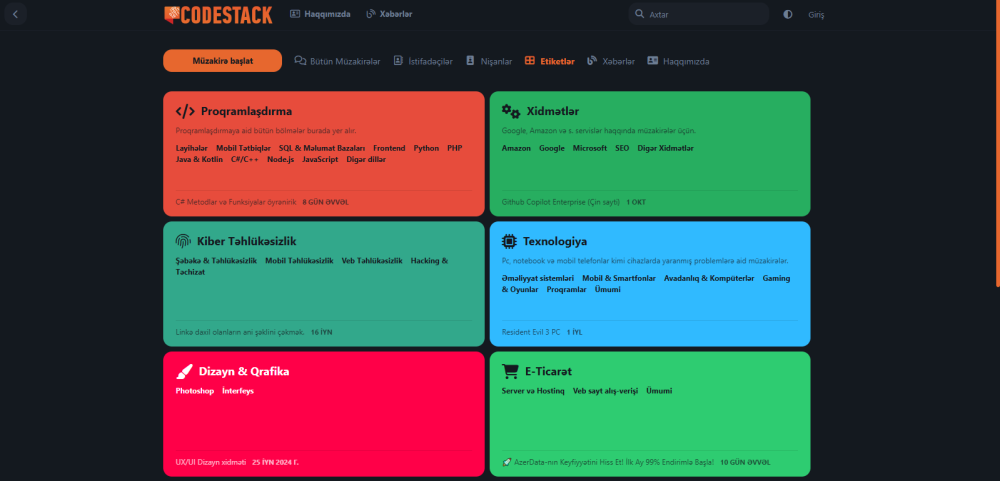
Task: Click the Proqramlaşdırma code brackets icon
Action: (x=185, y=111)
